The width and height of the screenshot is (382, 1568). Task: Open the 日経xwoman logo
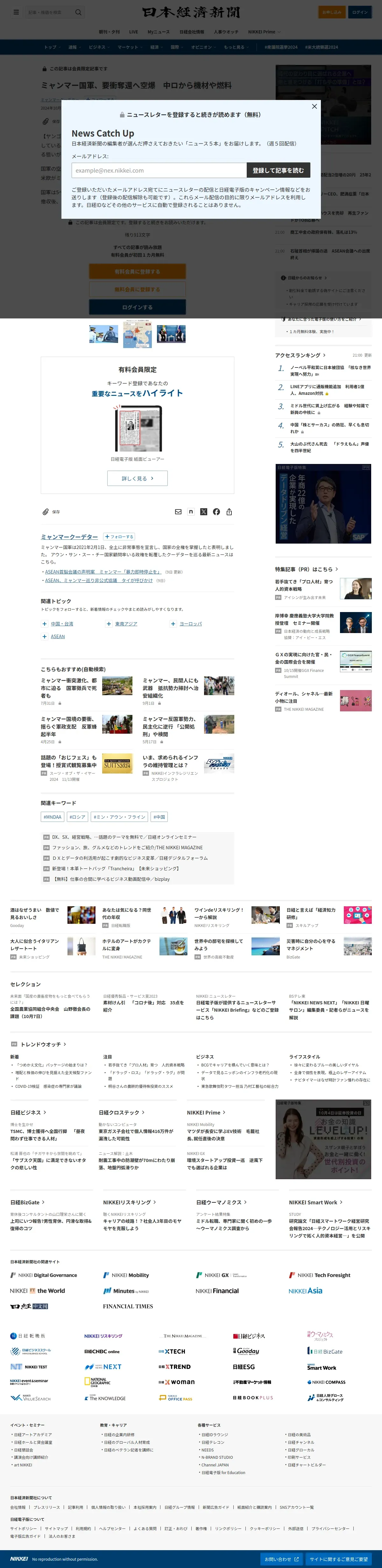tap(176, 1382)
